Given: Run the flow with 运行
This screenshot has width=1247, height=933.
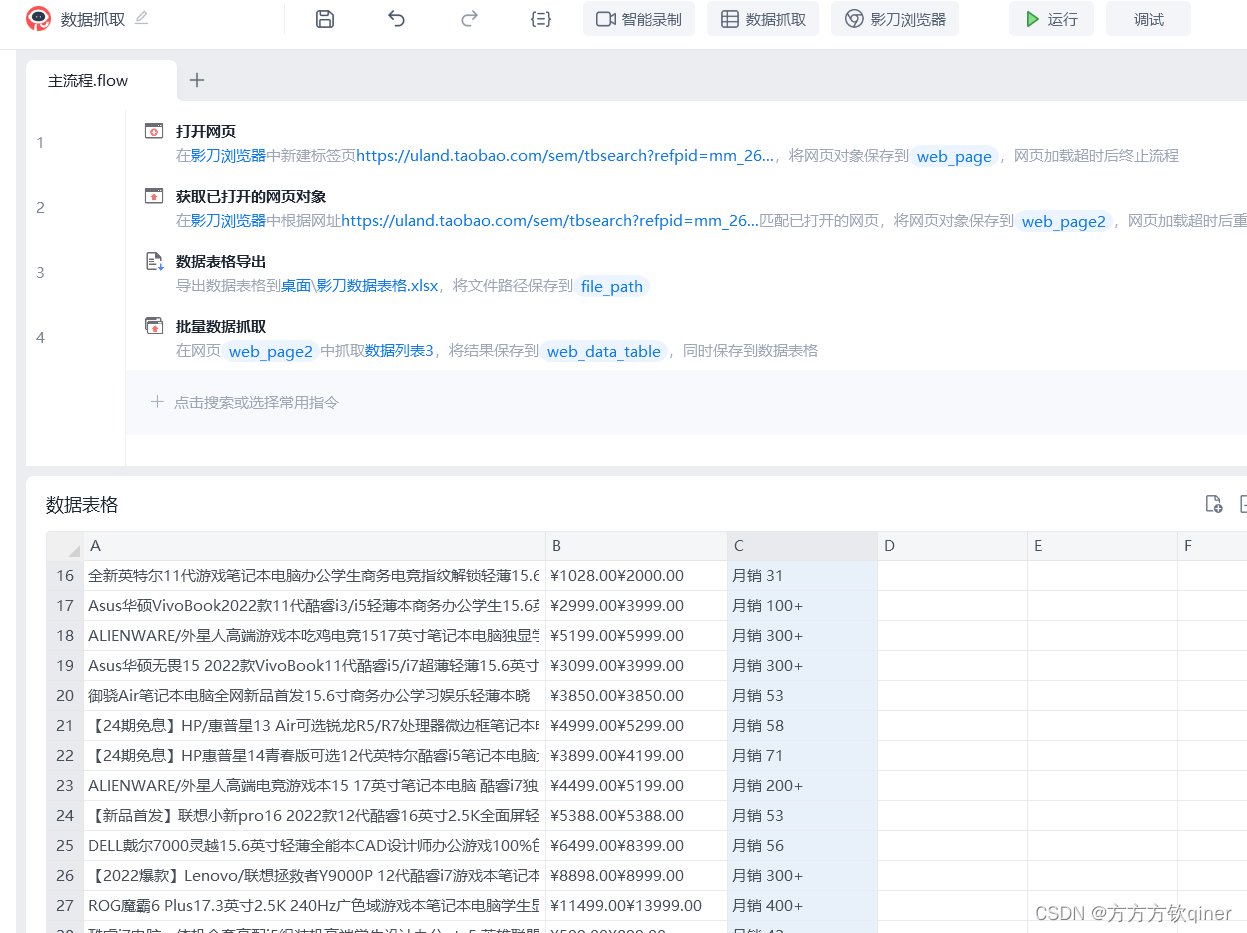Looking at the screenshot, I should [1051, 19].
